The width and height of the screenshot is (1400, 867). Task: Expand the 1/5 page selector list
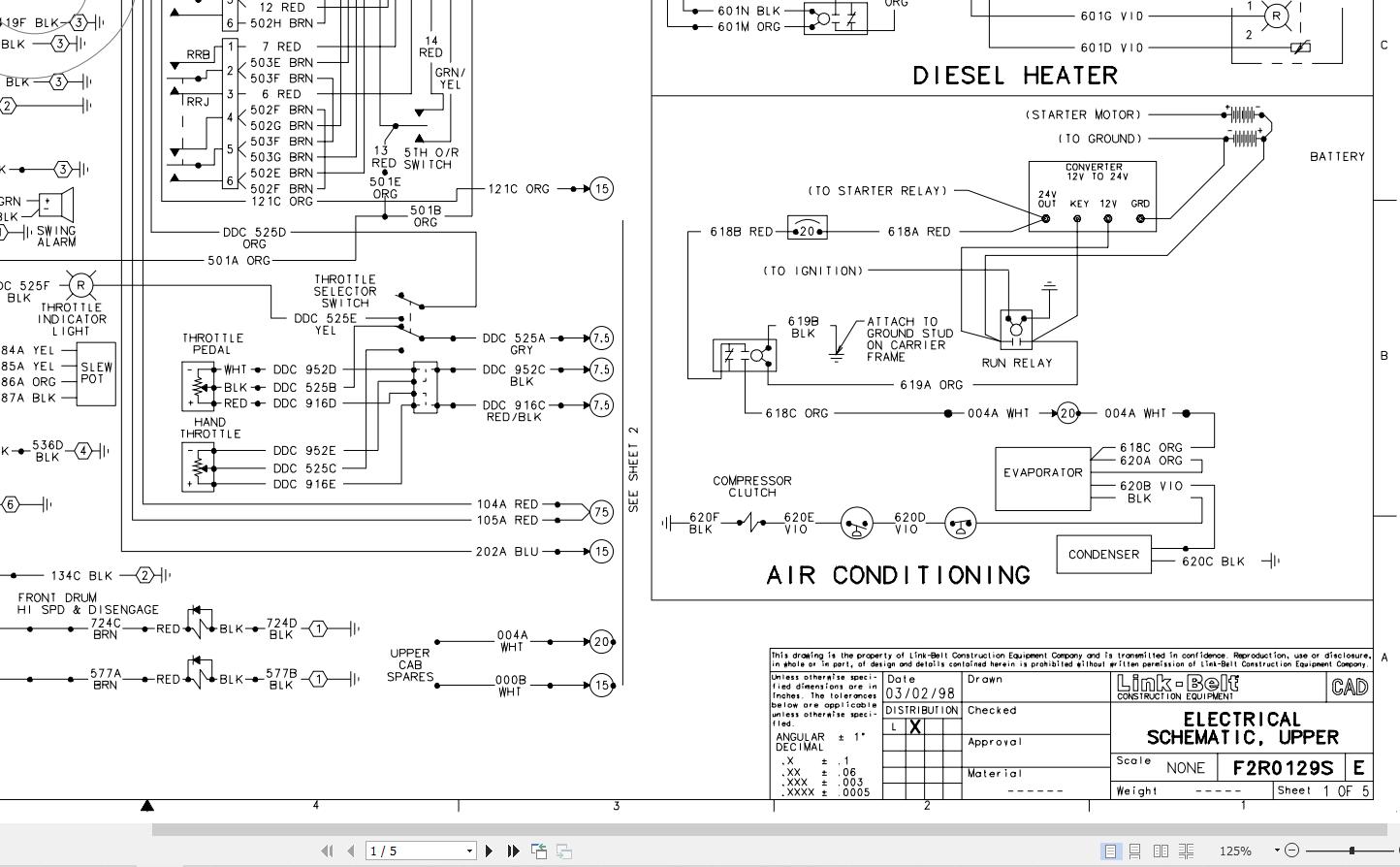tap(469, 851)
